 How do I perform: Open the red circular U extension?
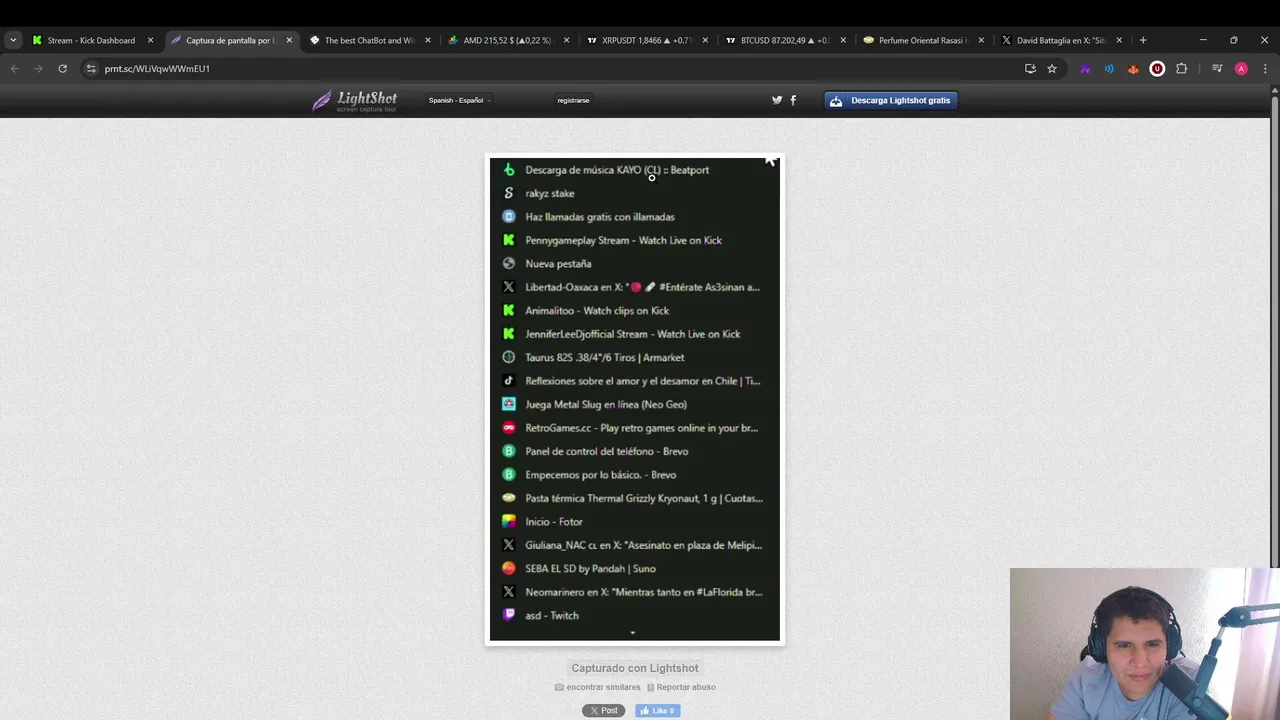1157,68
